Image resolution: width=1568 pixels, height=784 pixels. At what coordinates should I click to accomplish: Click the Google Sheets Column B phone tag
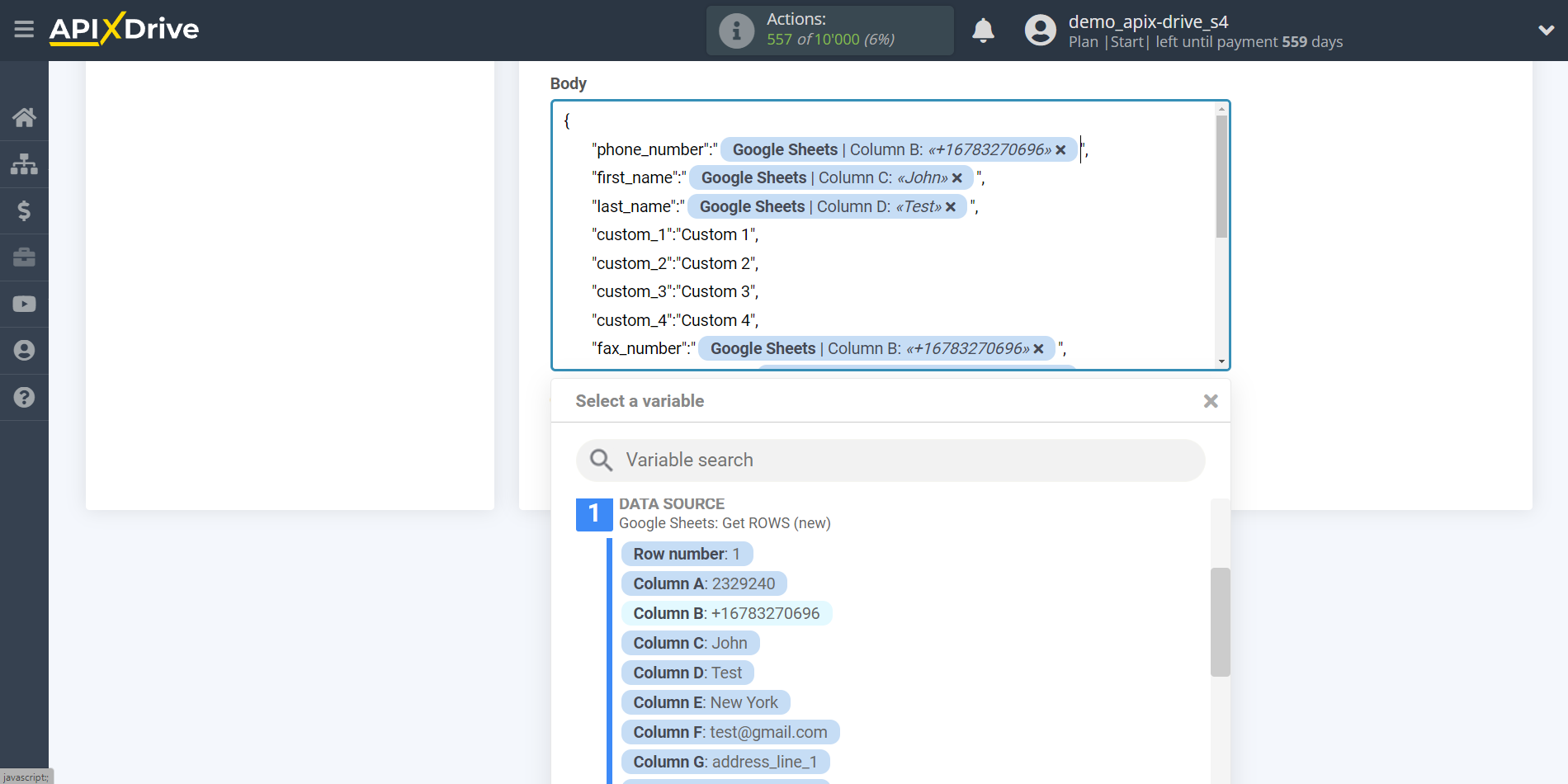point(899,150)
